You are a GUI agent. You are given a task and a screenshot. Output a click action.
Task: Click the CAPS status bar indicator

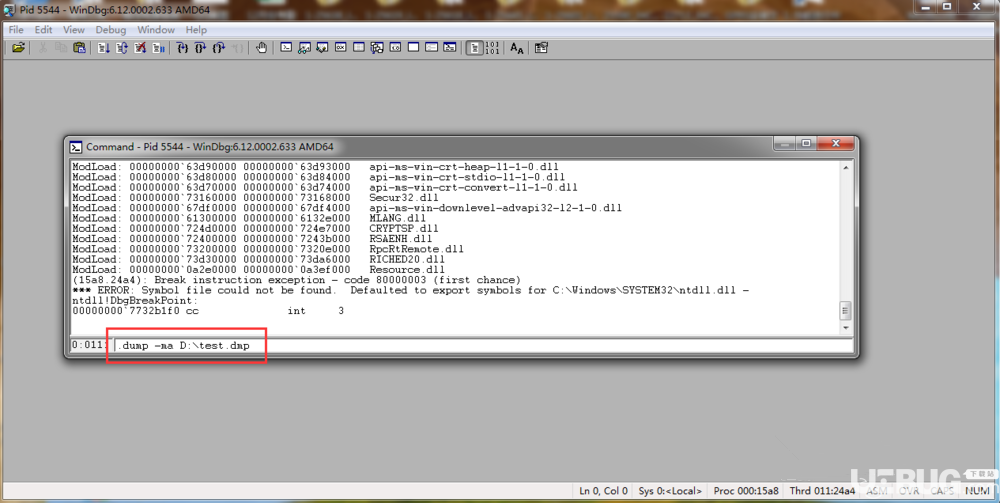[x=942, y=490]
